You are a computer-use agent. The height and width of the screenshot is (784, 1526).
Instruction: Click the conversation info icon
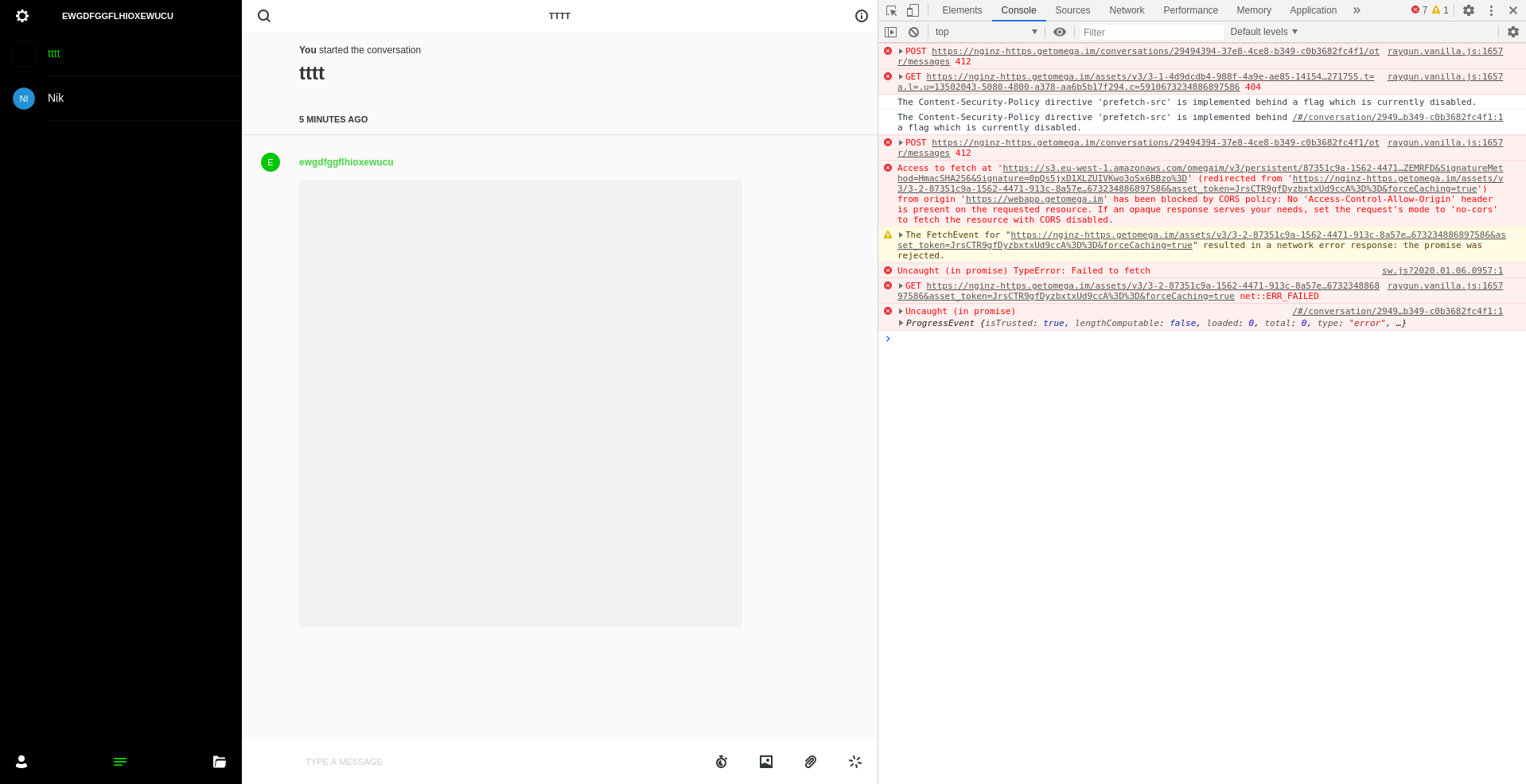coord(861,15)
